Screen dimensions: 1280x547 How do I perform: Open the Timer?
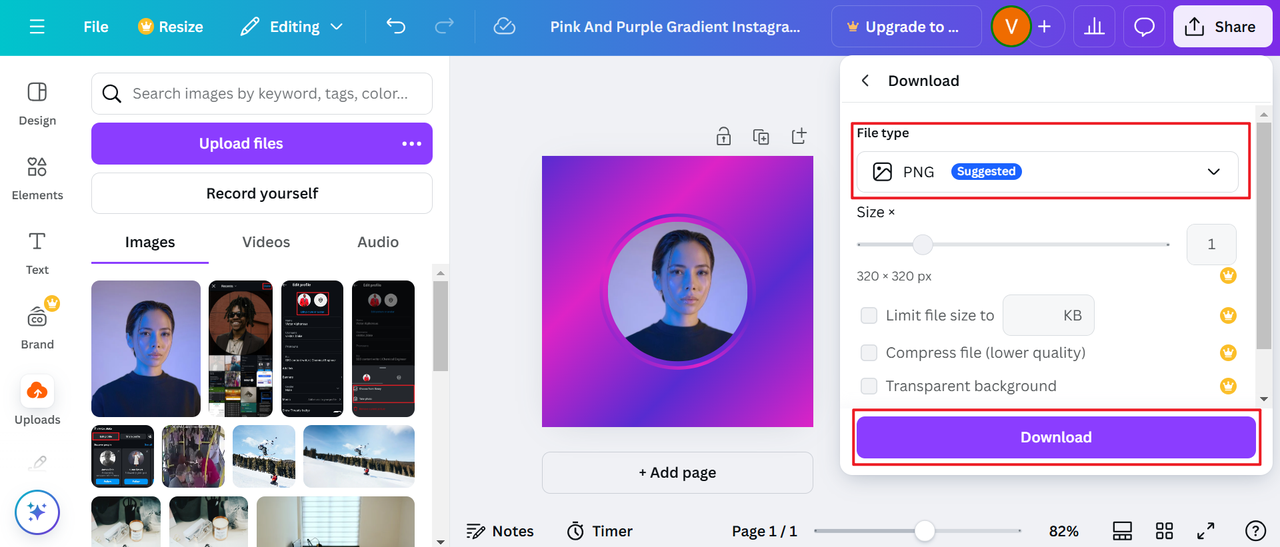click(x=600, y=531)
